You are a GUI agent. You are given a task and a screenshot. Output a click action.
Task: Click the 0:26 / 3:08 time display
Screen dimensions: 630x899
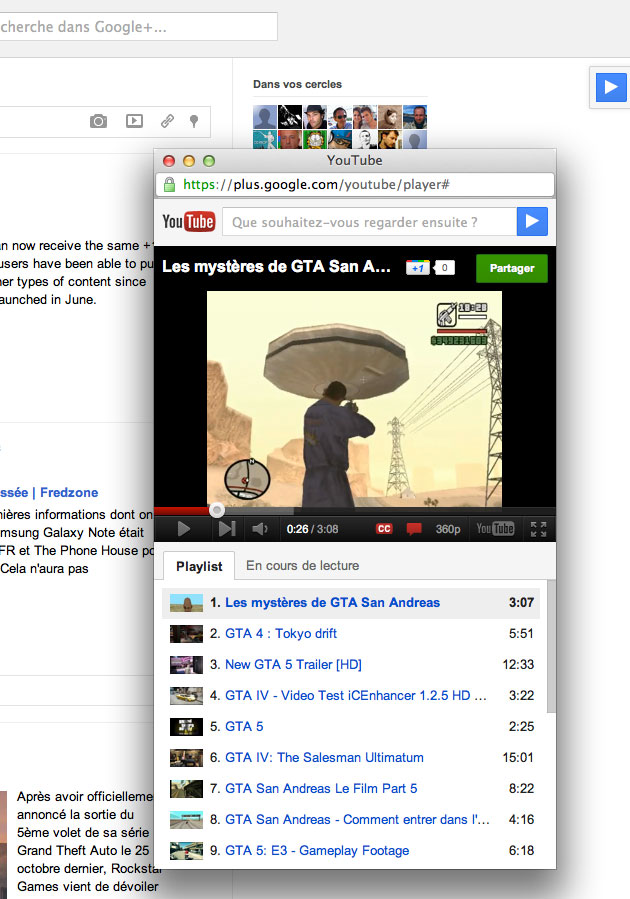point(312,529)
